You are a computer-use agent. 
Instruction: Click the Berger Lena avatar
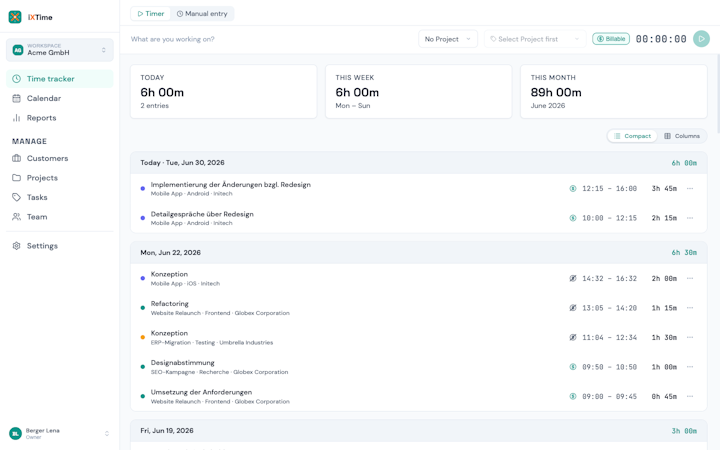[x=15, y=433]
